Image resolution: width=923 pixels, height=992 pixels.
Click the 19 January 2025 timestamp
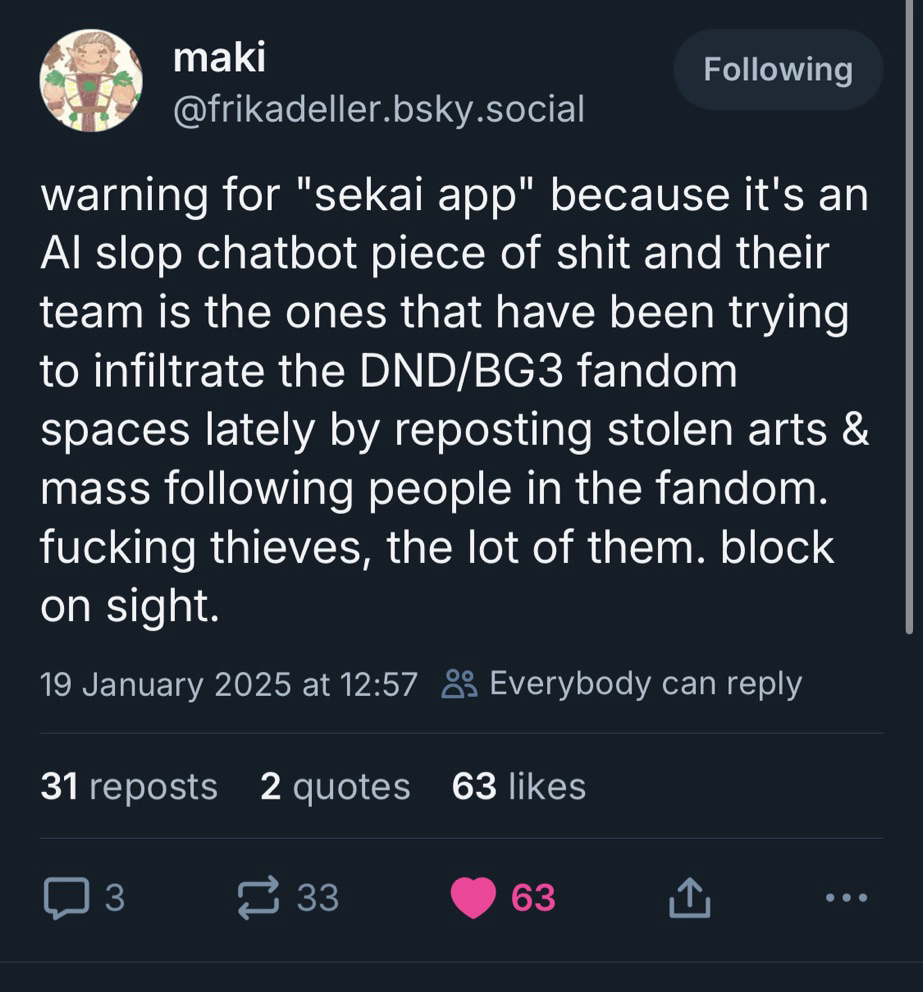point(229,684)
